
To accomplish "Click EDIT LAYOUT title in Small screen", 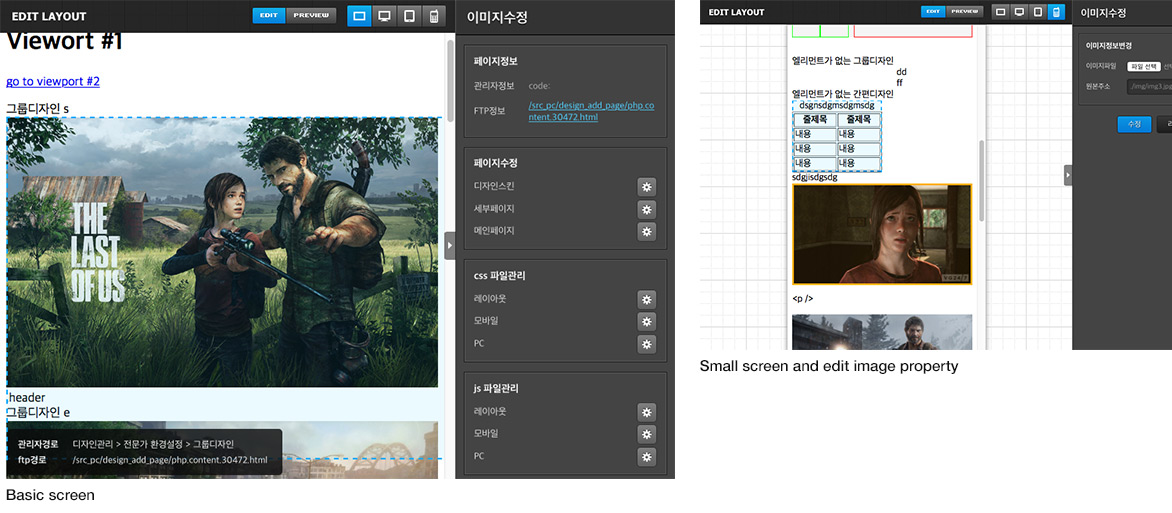I will [x=736, y=12].
